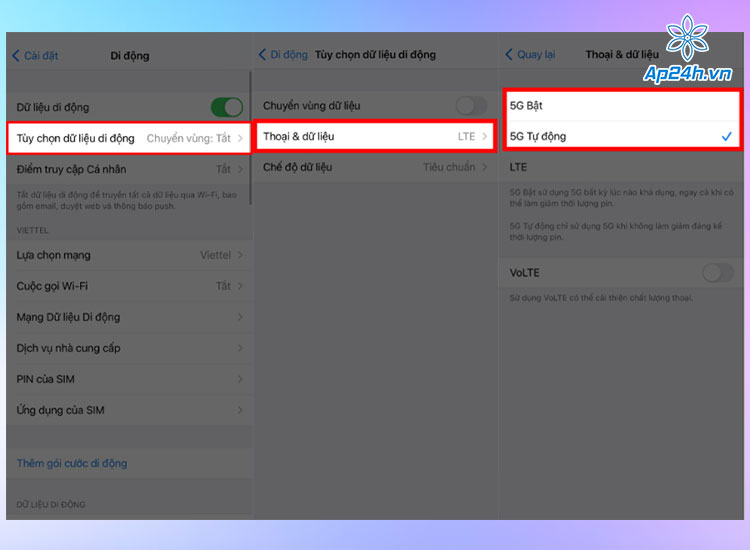This screenshot has height=550, width=750.
Task: Open Dịch vụ nhà cung cấp
Action: click(x=129, y=348)
